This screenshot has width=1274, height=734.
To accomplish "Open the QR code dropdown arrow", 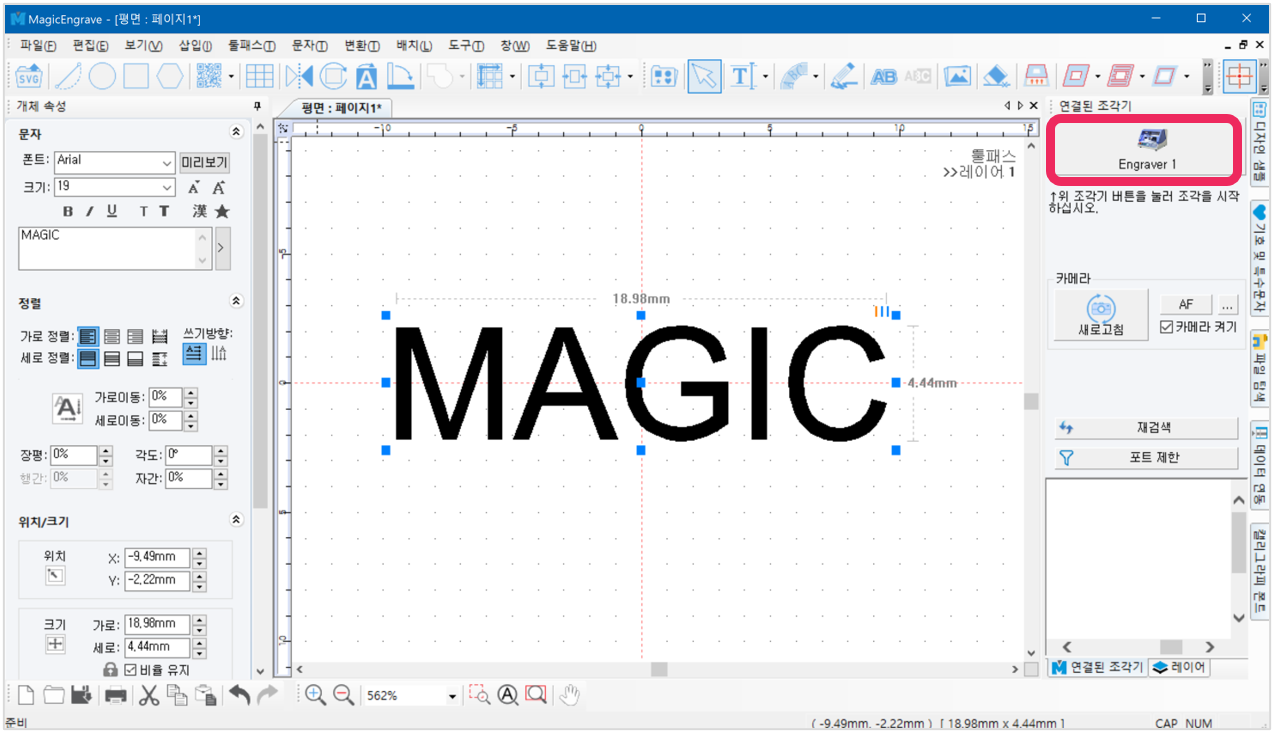I will [x=232, y=76].
